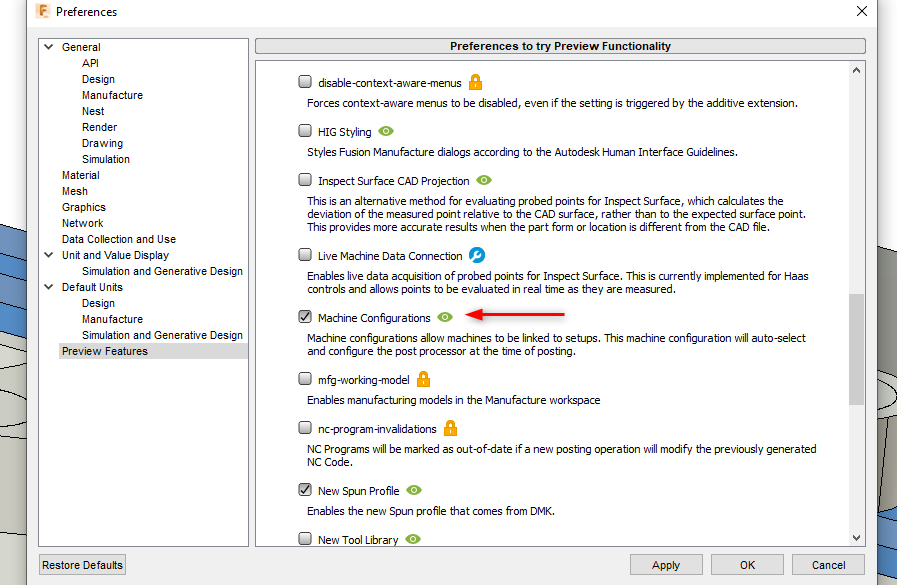The image size is (897, 585).
Task: Disable the Machine Configurations checkbox
Action: click(x=304, y=316)
